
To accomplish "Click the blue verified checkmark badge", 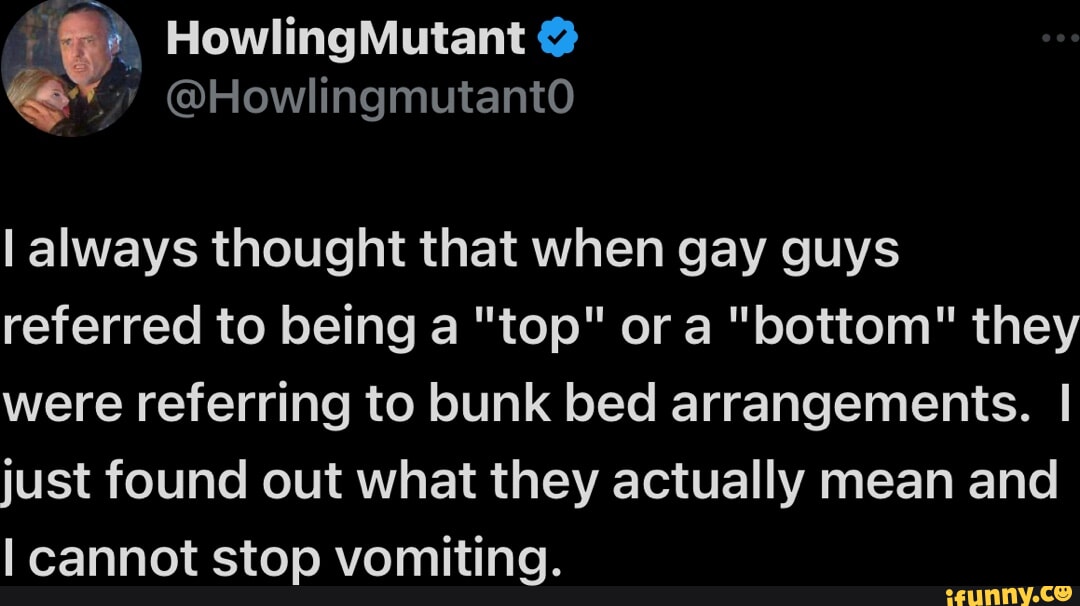I will tap(558, 39).
